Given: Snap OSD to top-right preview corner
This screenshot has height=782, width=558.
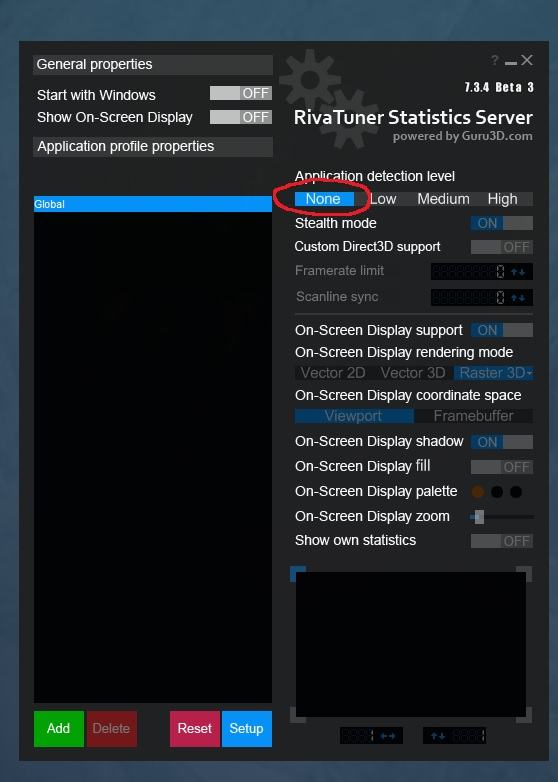Looking at the screenshot, I should [524, 574].
